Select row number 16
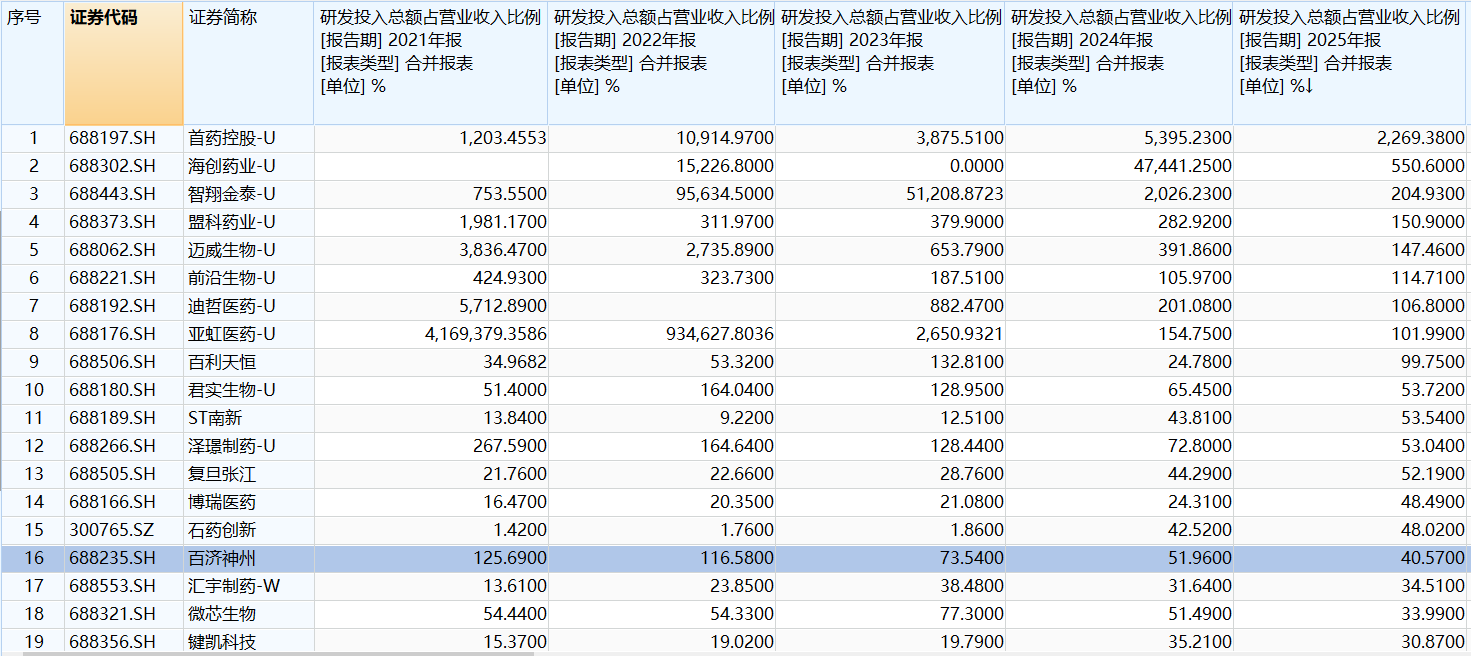Image resolution: width=1471 pixels, height=656 pixels. pyautogui.click(x=33, y=558)
